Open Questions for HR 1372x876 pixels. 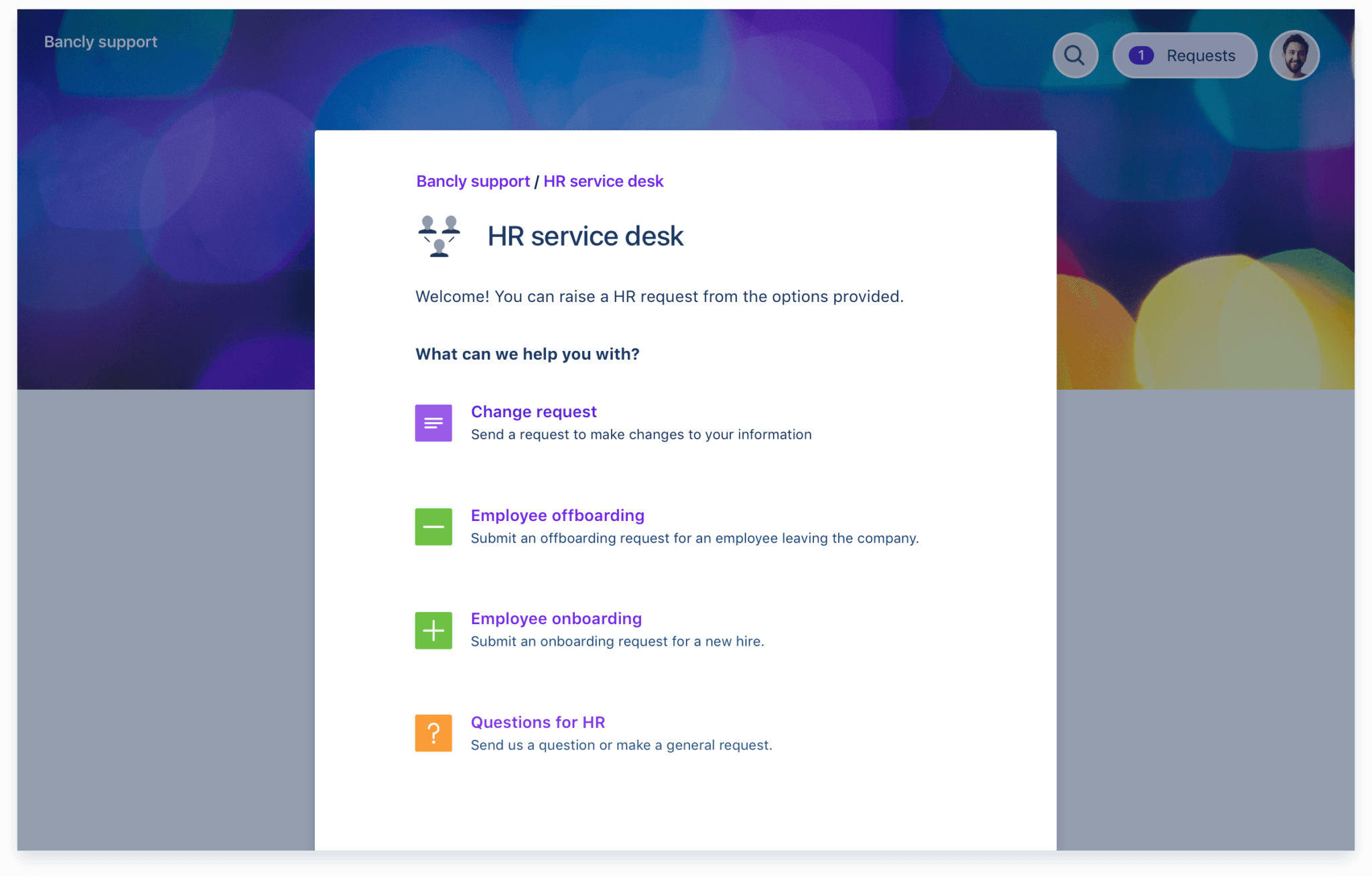[537, 722]
